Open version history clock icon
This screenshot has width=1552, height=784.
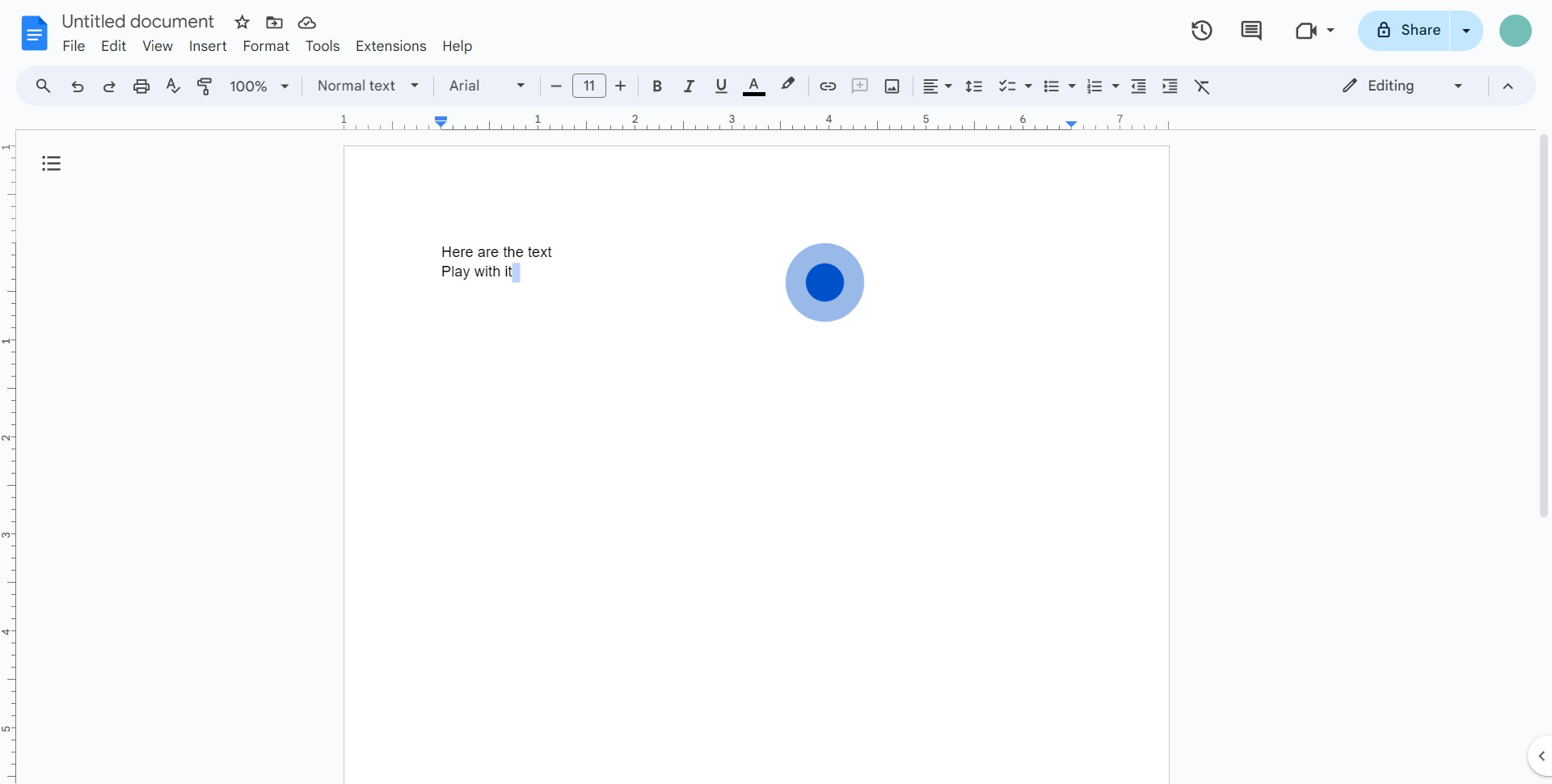(x=1202, y=31)
